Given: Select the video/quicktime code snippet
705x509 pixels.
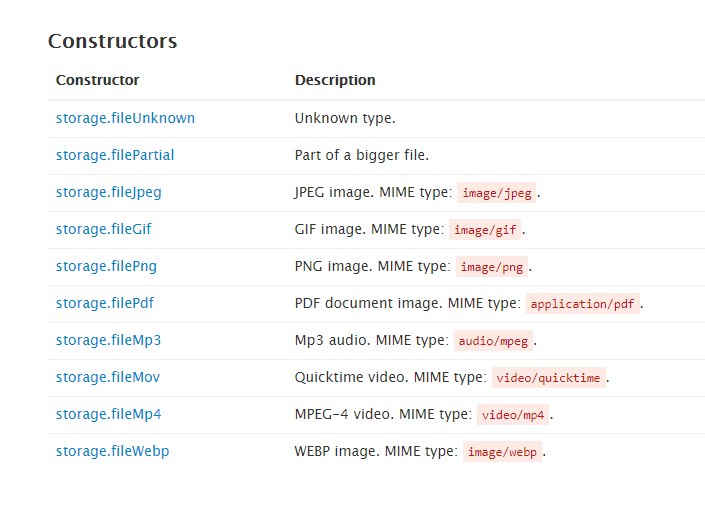Looking at the screenshot, I should tap(549, 378).
